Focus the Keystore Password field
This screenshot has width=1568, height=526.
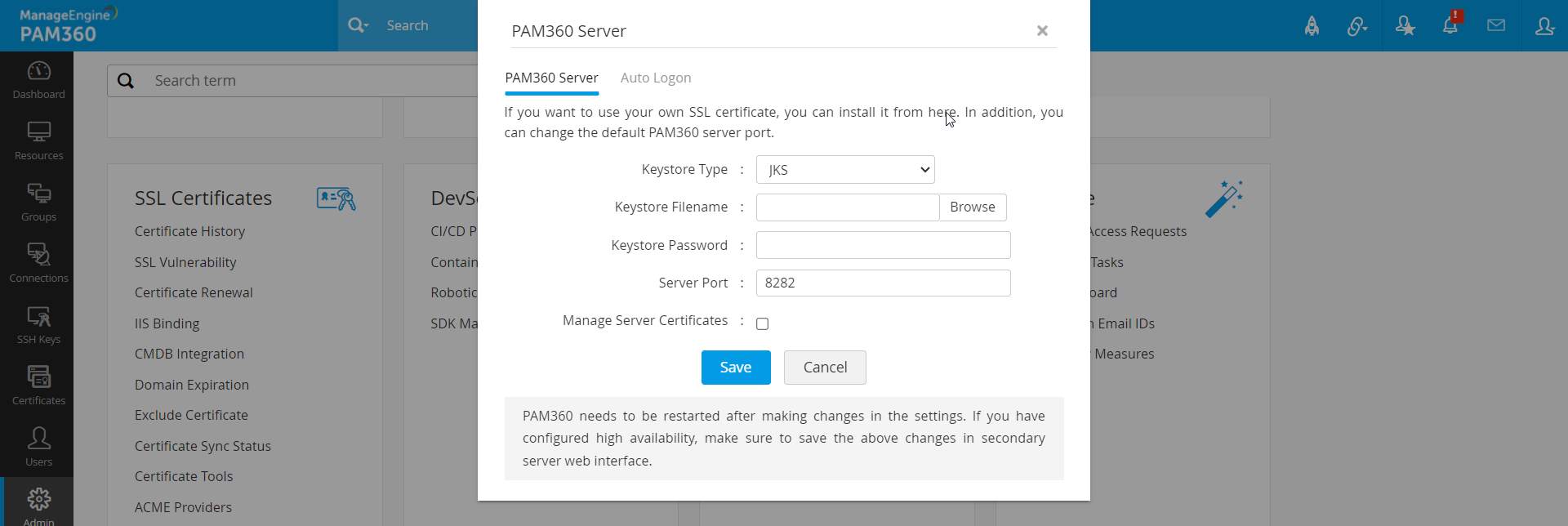(884, 245)
